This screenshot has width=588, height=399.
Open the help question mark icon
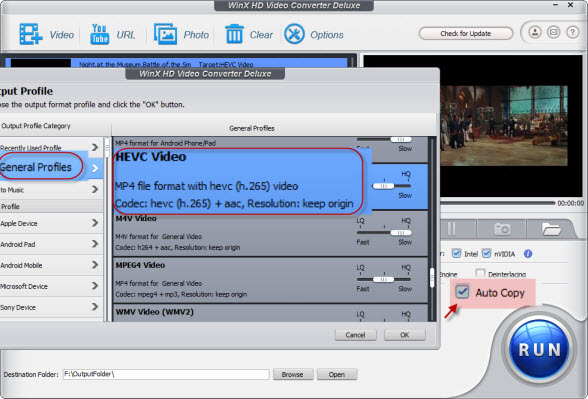point(572,32)
